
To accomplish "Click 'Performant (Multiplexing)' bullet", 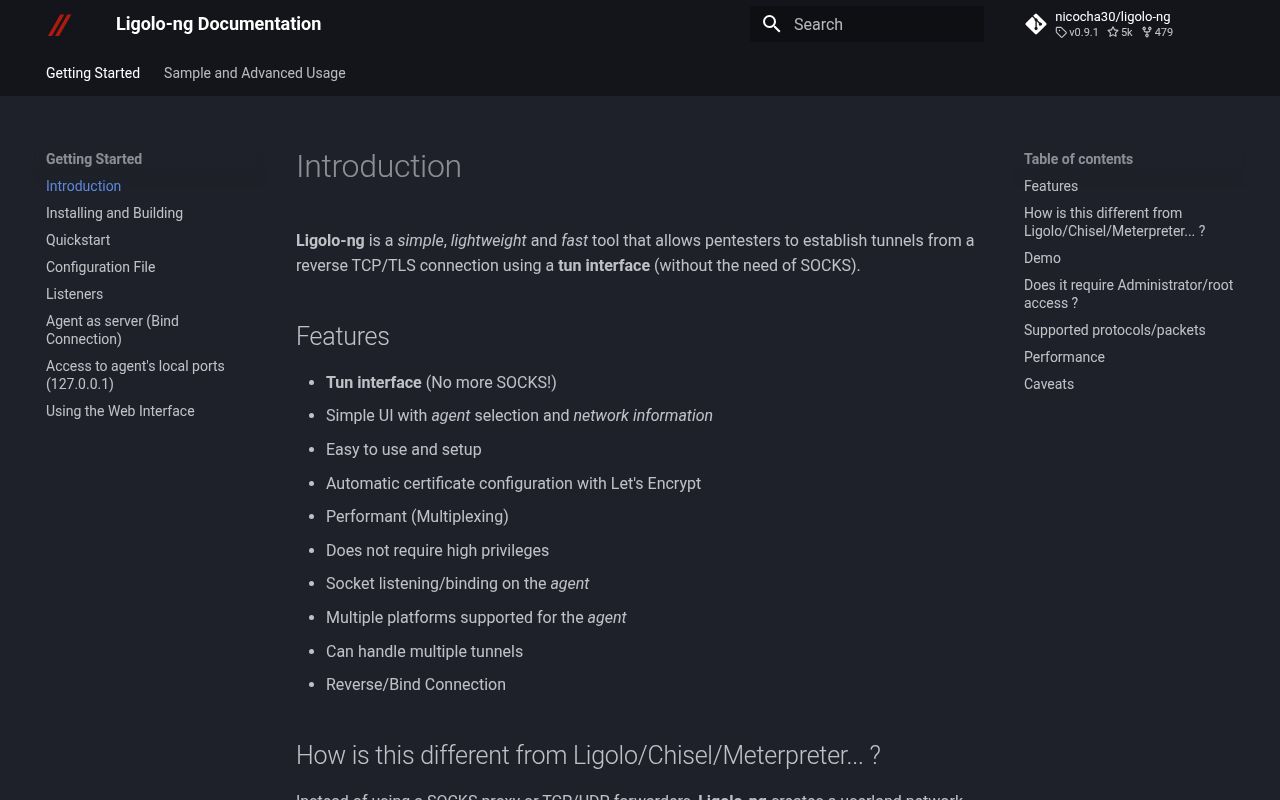I will tap(417, 516).
